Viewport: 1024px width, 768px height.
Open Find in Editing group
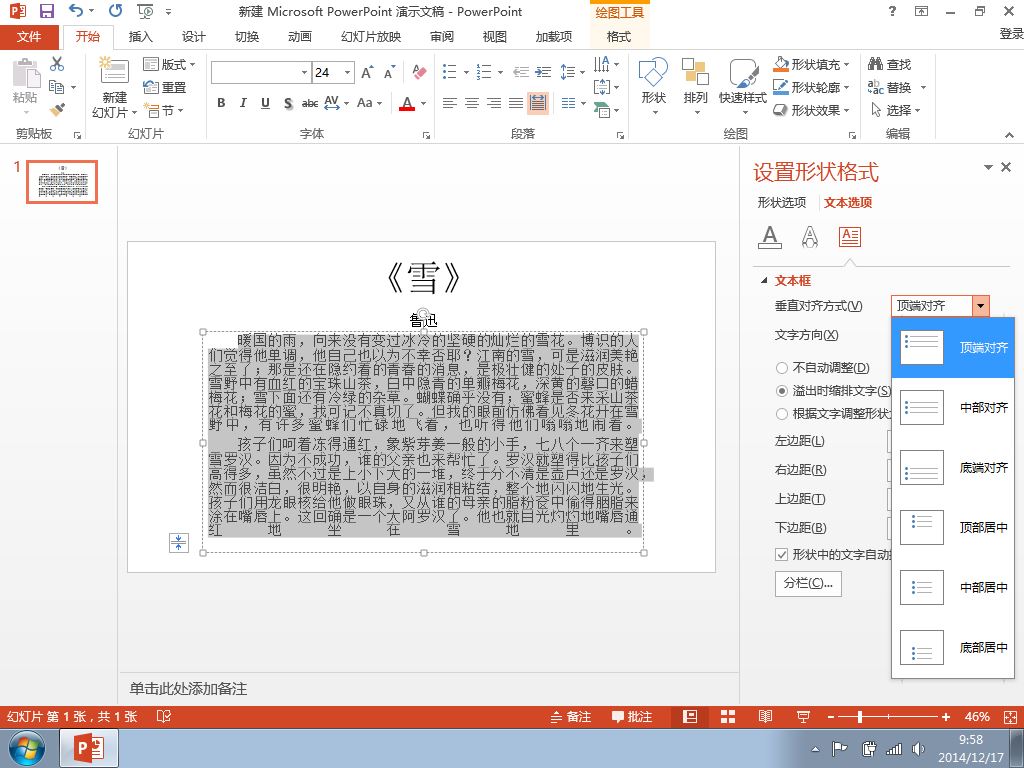click(889, 64)
